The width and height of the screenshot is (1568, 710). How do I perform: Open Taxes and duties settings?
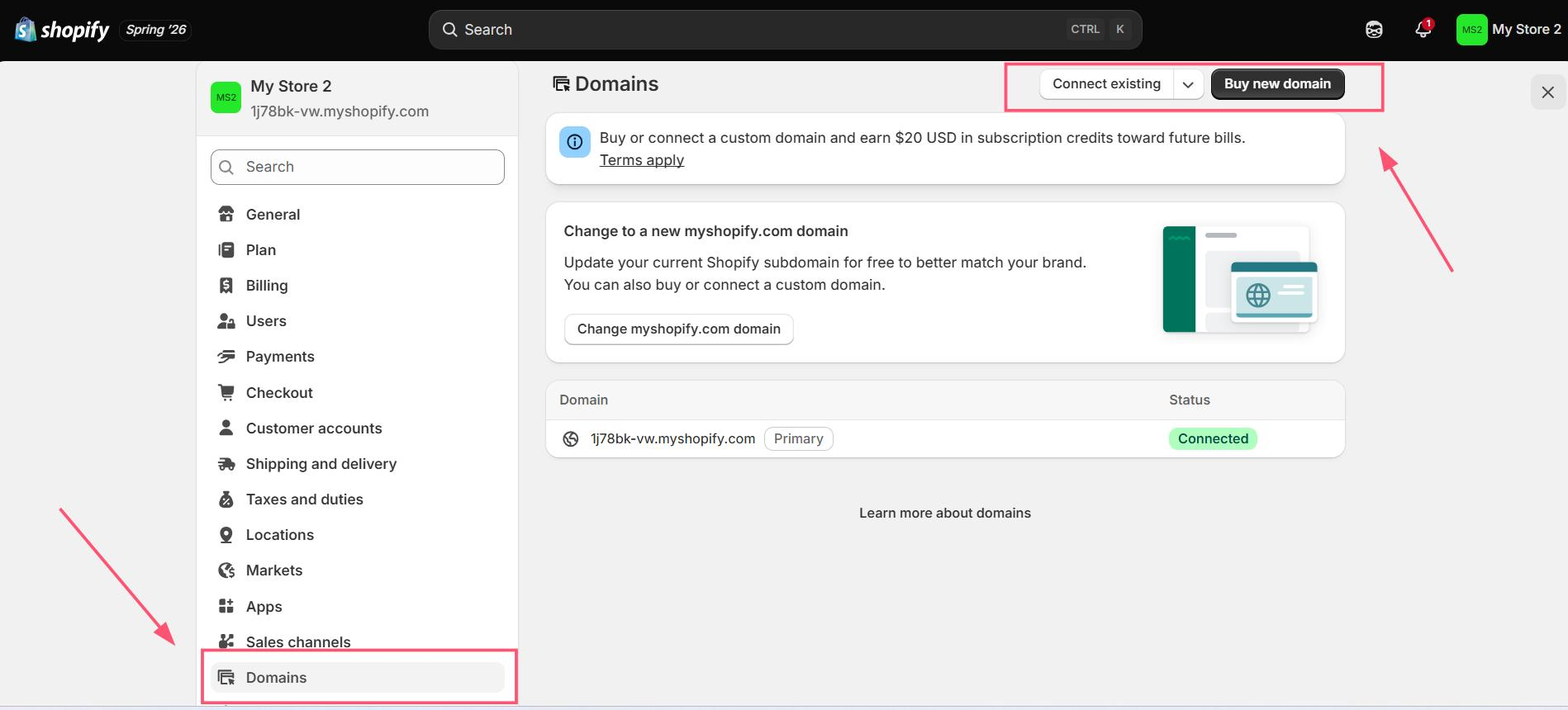(358, 499)
